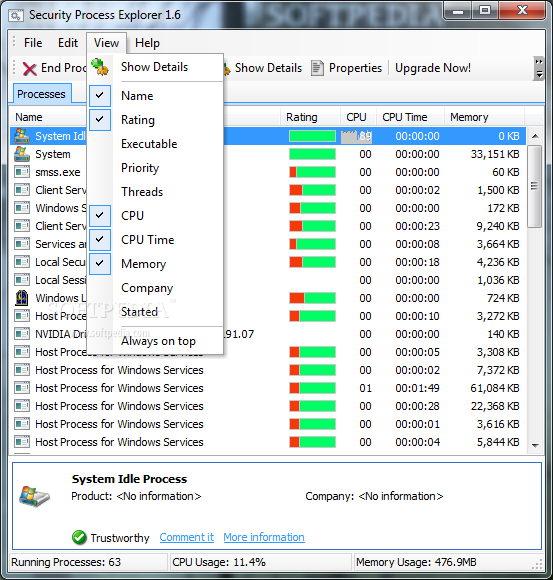
Task: Sort by the Memory column header
Action: click(x=484, y=117)
